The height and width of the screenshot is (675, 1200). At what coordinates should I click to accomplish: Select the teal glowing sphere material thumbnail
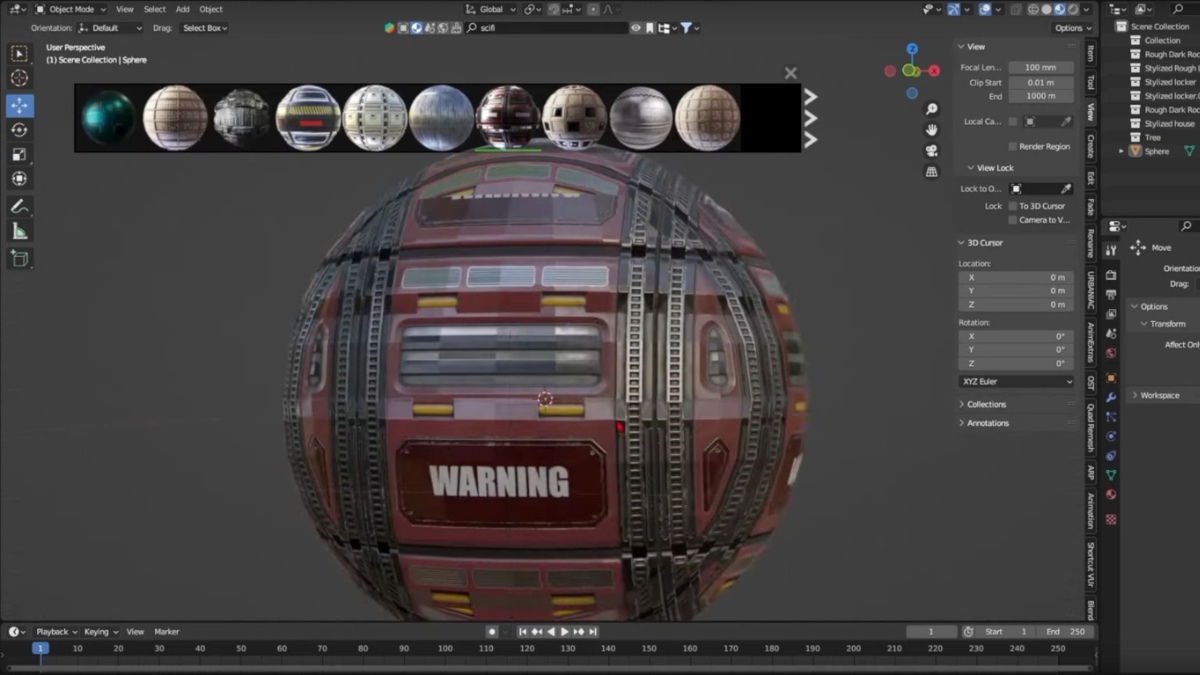coord(108,118)
